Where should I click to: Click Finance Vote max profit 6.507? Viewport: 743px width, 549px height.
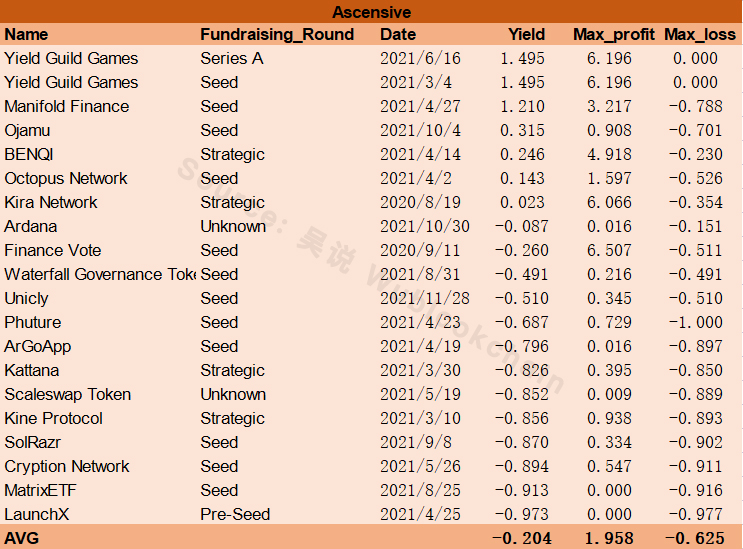(609, 250)
